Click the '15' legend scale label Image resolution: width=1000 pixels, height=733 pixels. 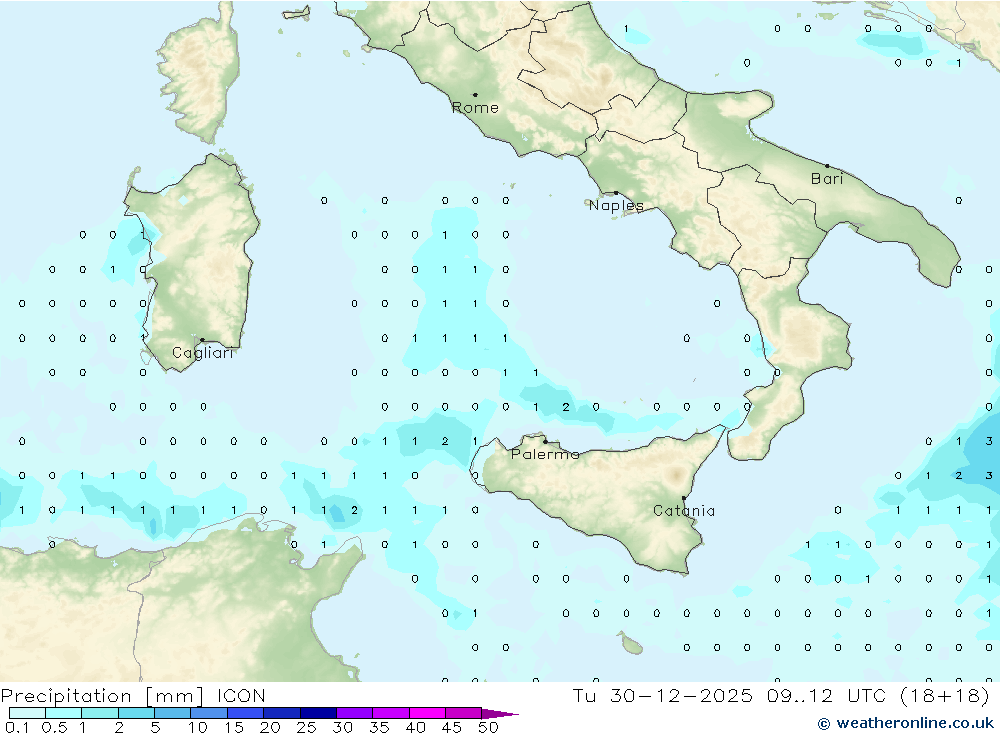pyautogui.click(x=234, y=727)
